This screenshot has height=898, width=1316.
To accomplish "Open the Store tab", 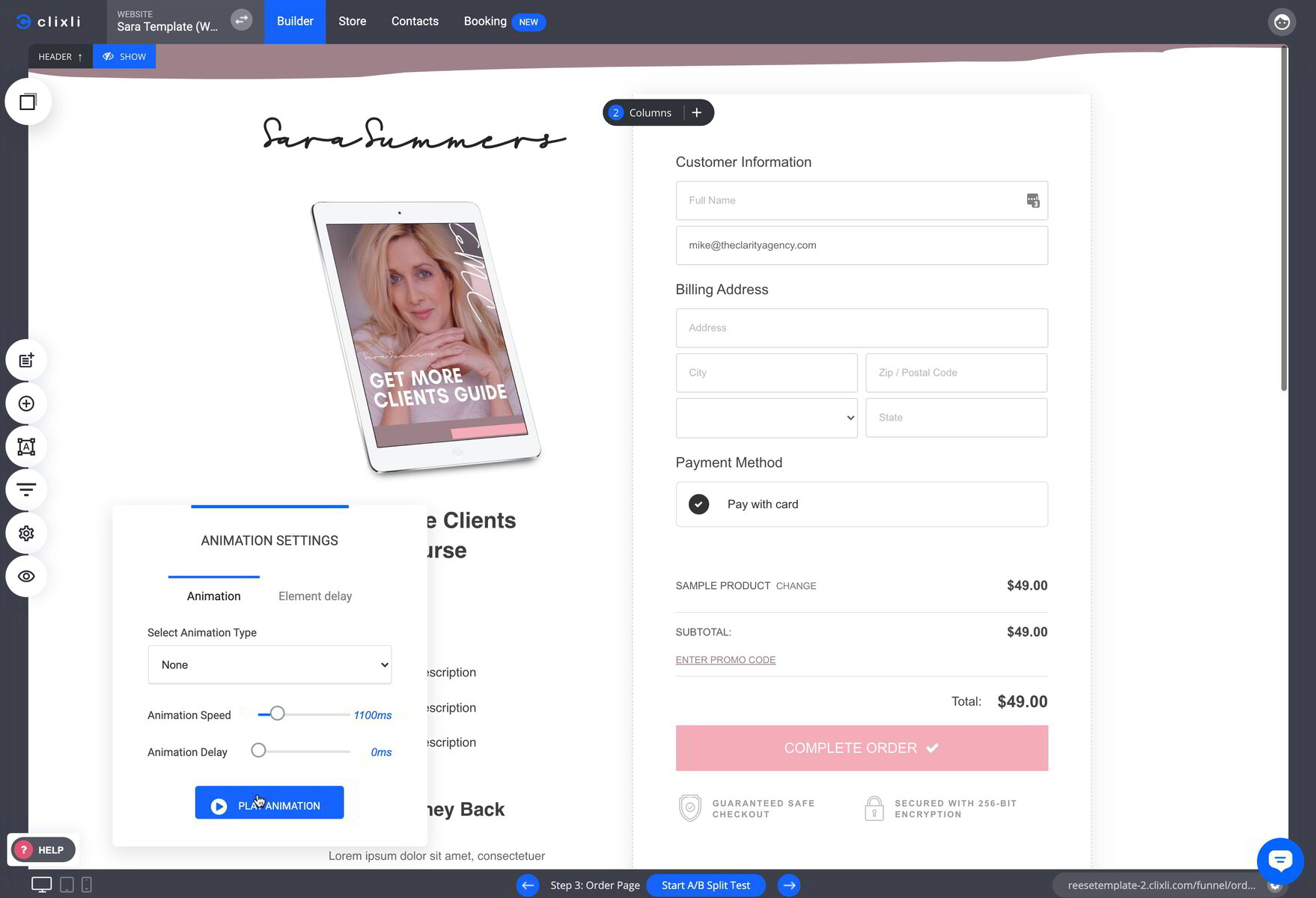I will pos(352,21).
